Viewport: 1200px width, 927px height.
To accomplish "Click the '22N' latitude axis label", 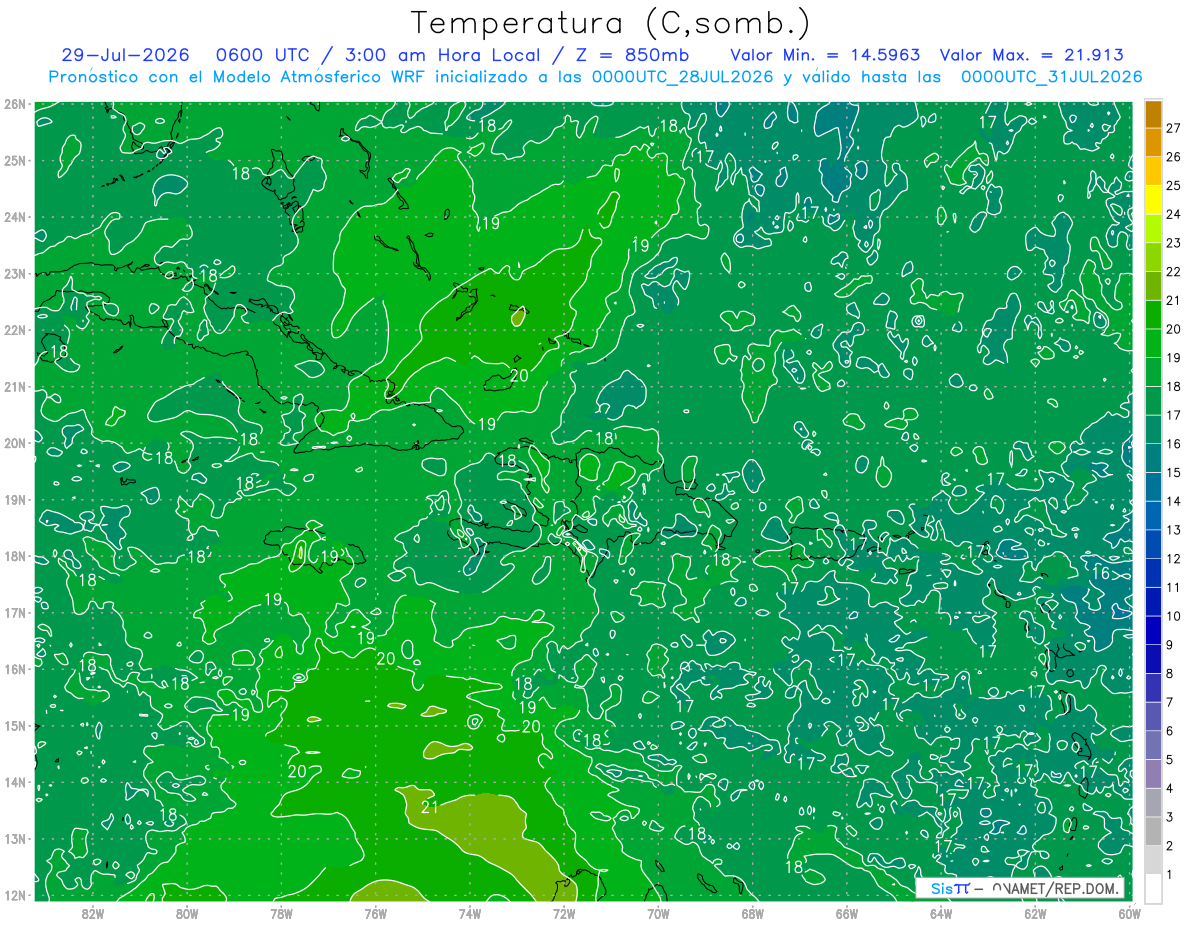I will pos(14,330).
